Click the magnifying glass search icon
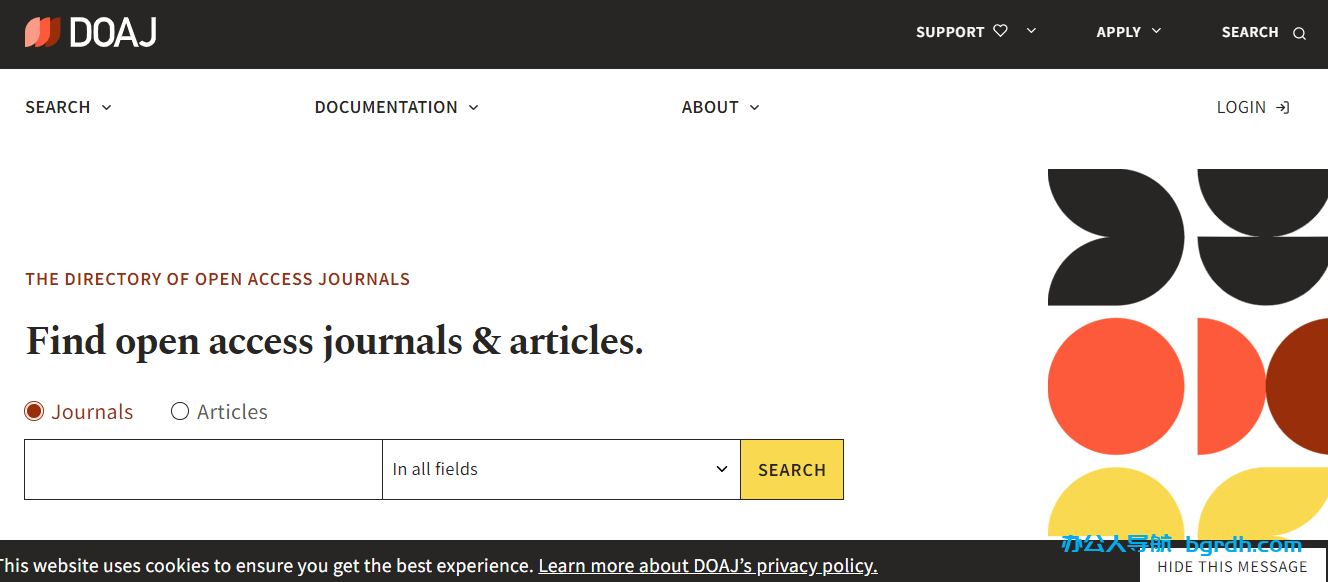 pos(1299,33)
